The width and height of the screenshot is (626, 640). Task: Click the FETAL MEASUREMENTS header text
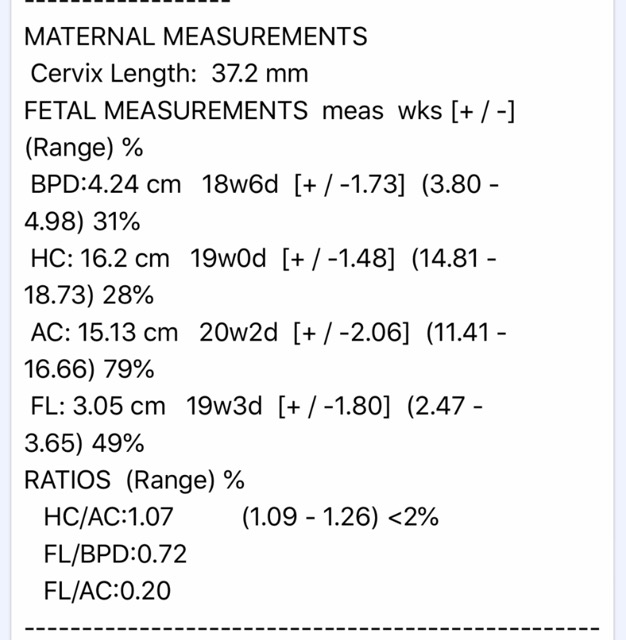click(166, 111)
